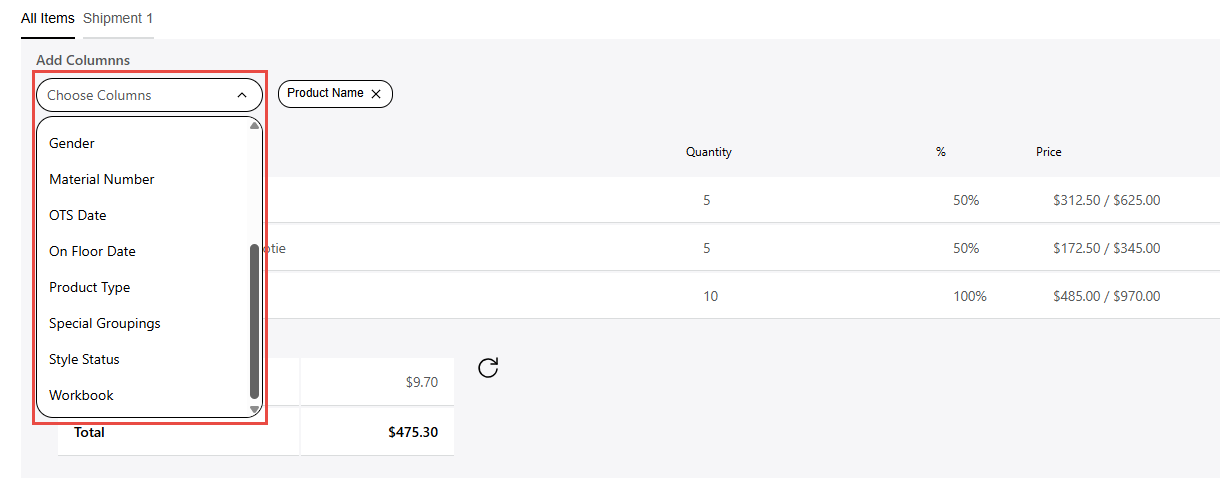Choose Material Number from the list

tap(102, 179)
